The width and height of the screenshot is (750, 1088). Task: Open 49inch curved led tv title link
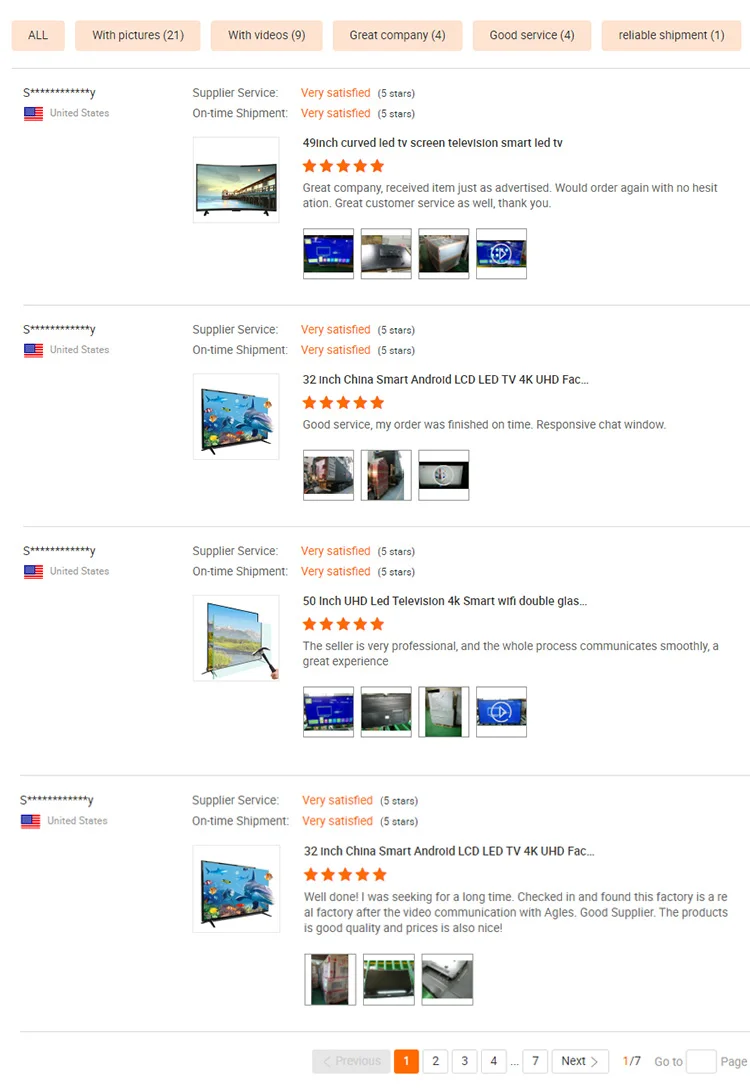click(x=432, y=143)
